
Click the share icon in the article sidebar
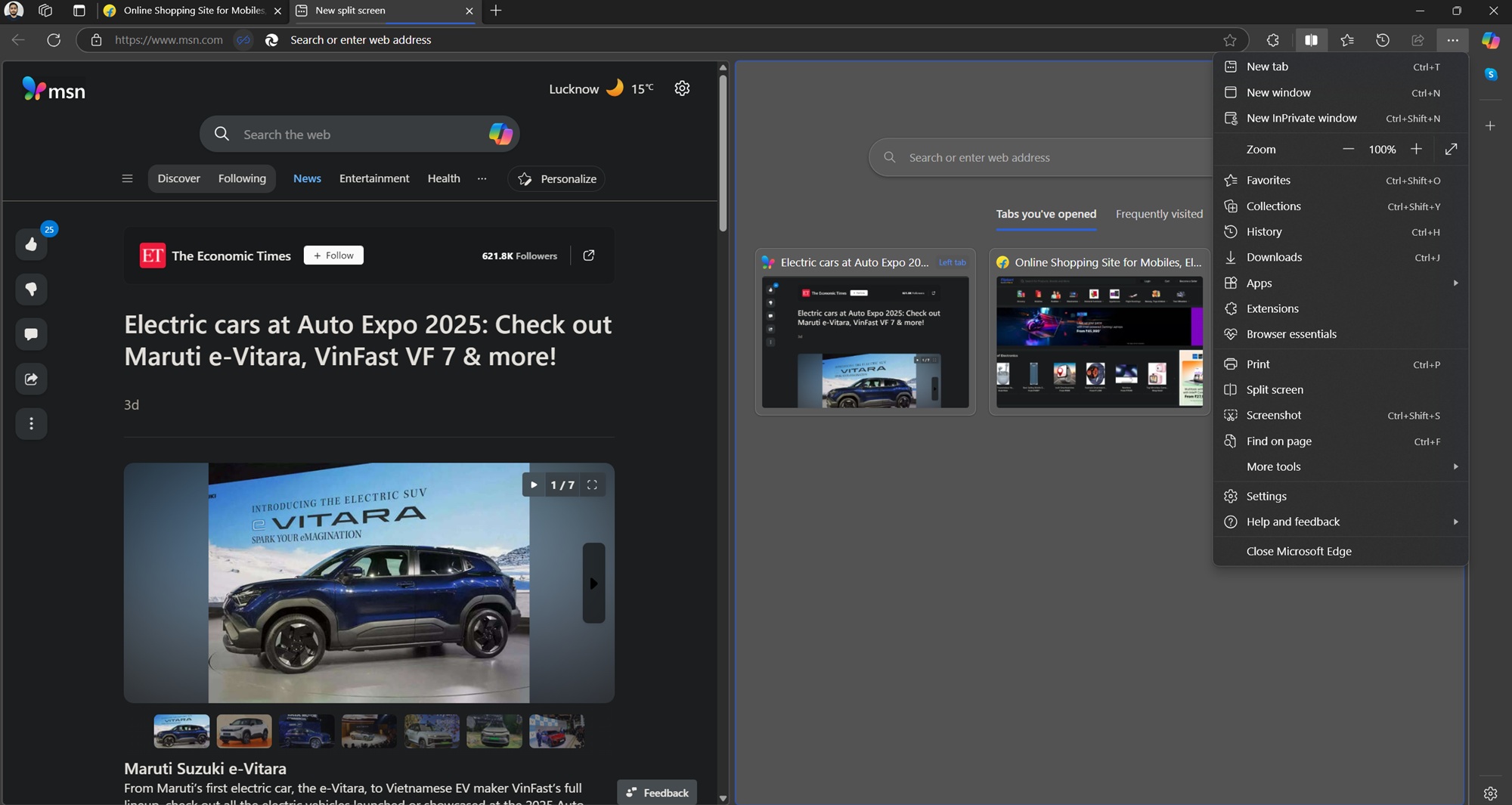(x=31, y=379)
